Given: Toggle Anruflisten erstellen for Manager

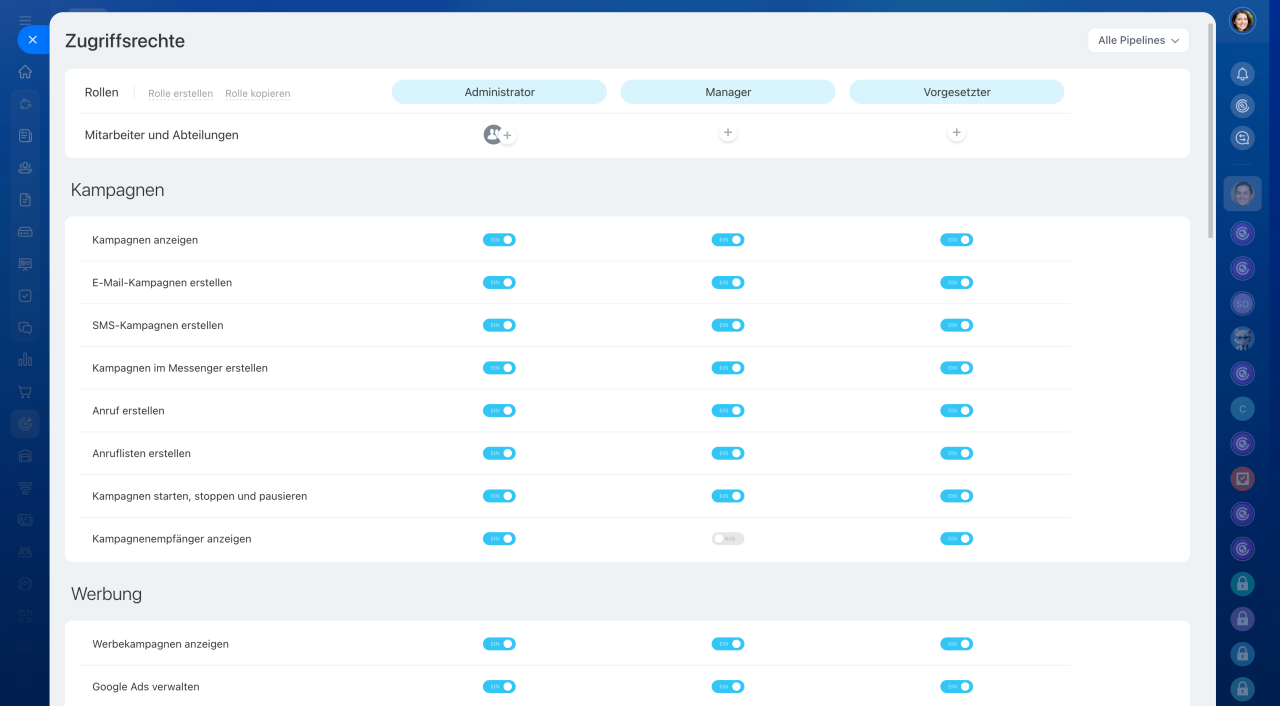Looking at the screenshot, I should click(x=728, y=453).
